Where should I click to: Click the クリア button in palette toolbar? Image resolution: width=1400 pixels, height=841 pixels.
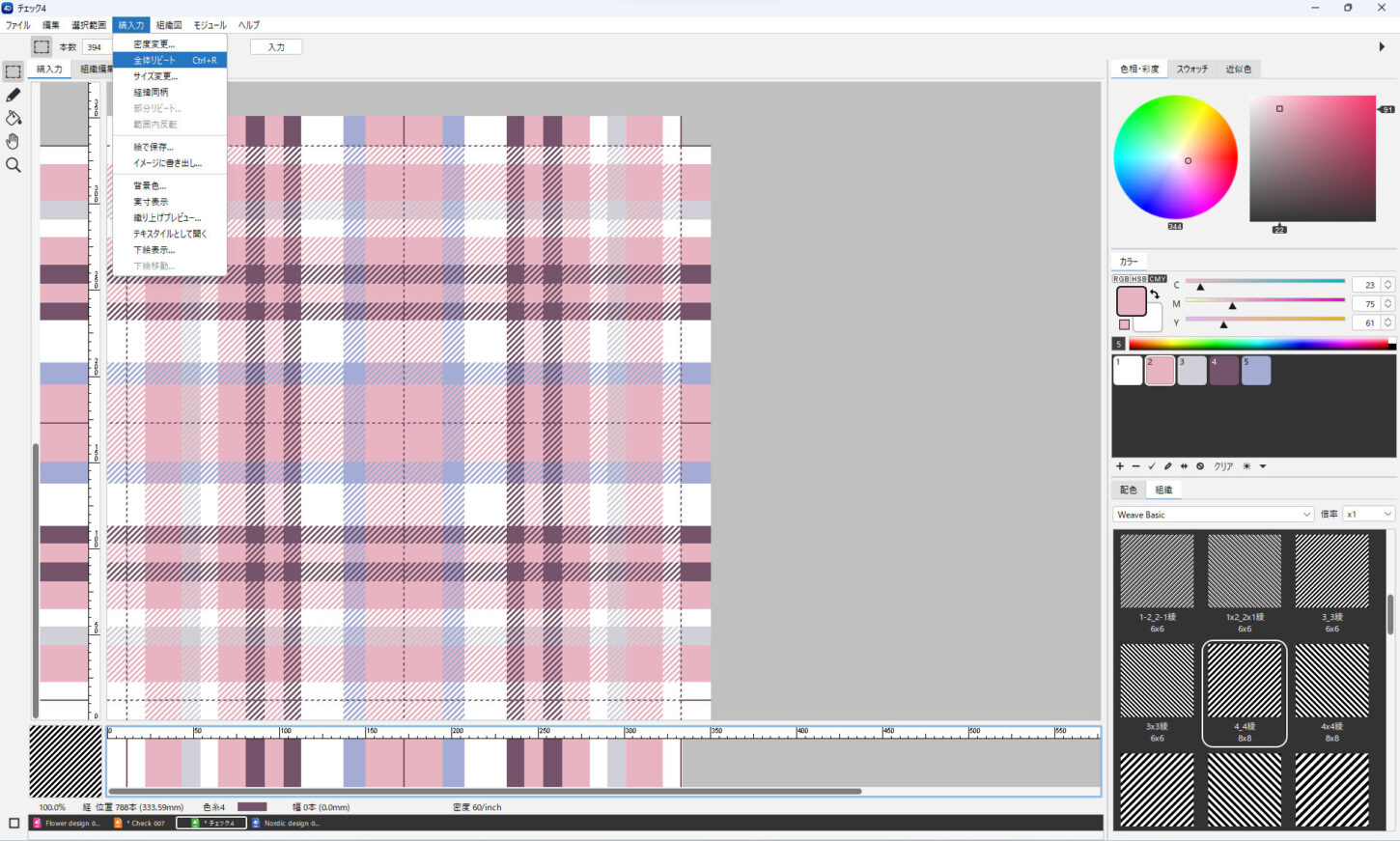(1223, 466)
